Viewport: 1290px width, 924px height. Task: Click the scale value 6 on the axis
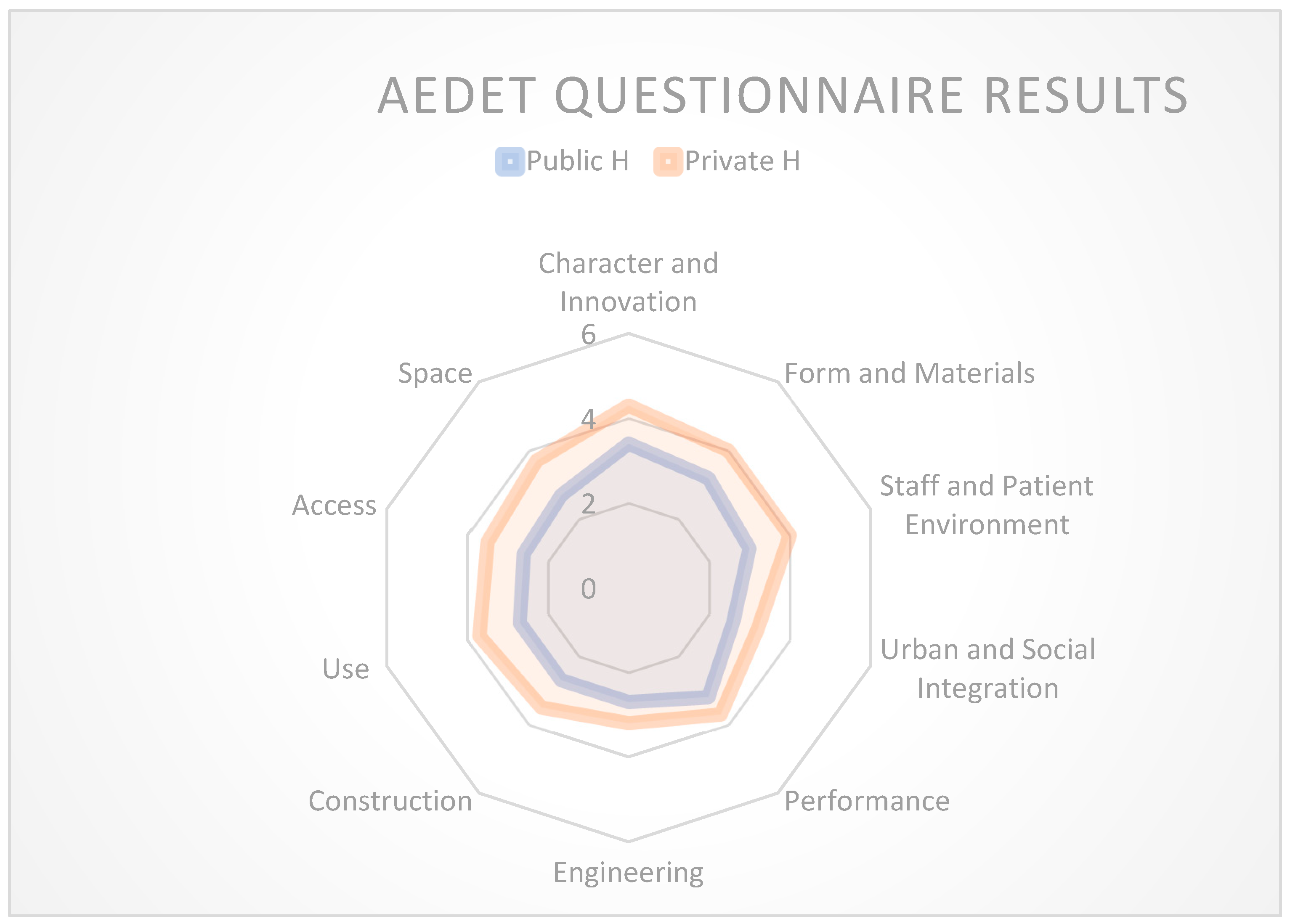point(588,334)
